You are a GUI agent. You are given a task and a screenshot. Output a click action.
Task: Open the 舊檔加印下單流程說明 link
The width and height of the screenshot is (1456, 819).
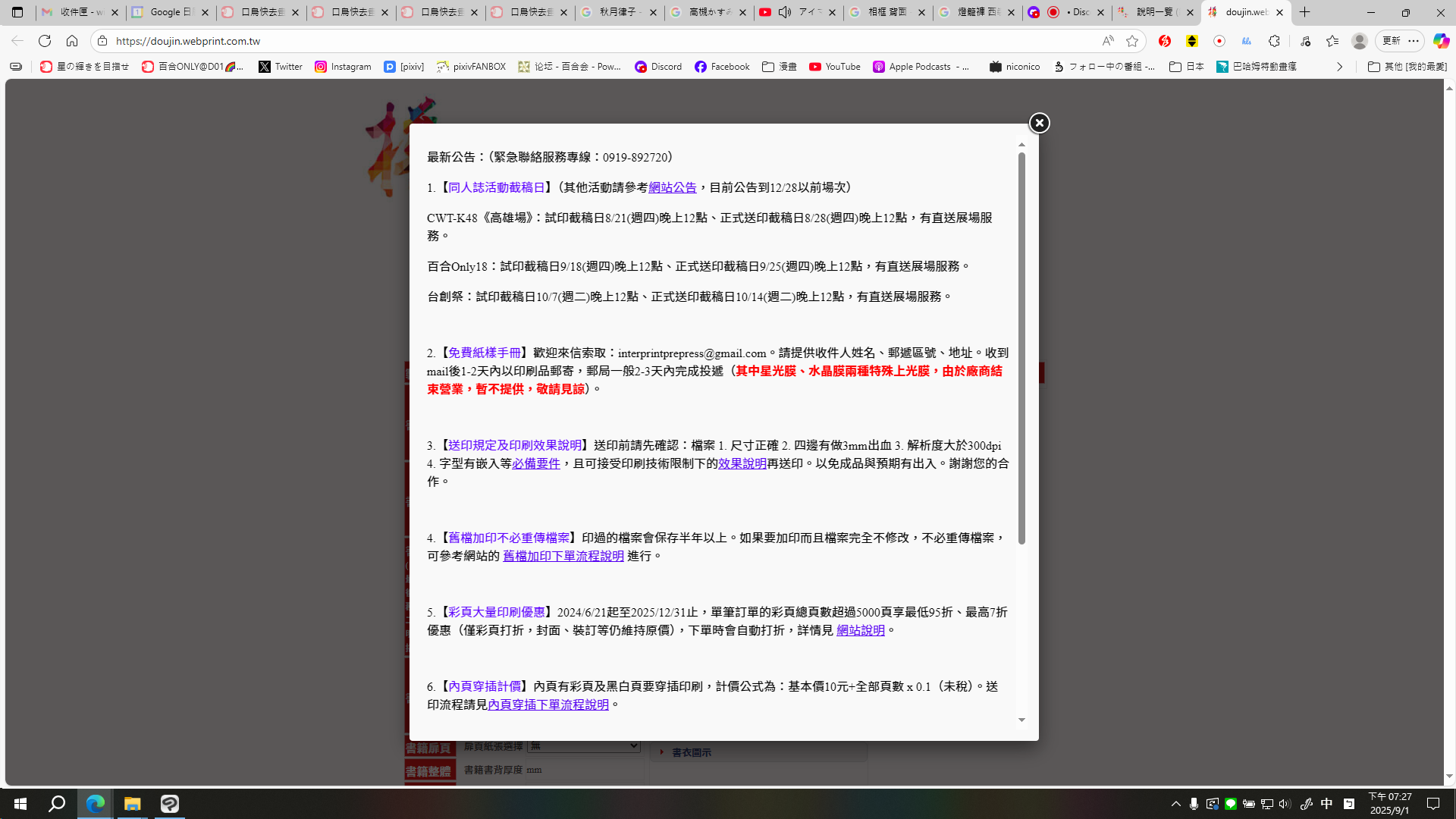[x=563, y=556]
